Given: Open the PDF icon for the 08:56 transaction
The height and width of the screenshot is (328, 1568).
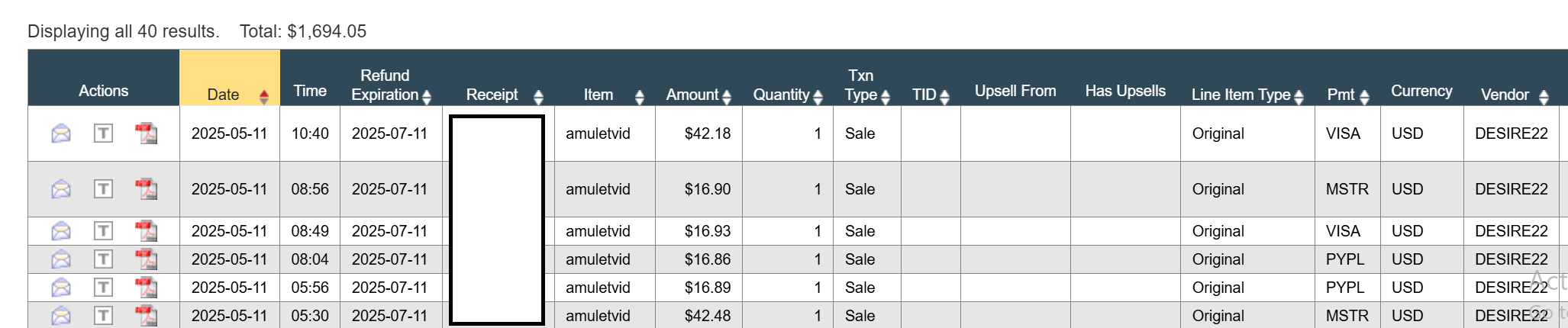Looking at the screenshot, I should click(146, 189).
